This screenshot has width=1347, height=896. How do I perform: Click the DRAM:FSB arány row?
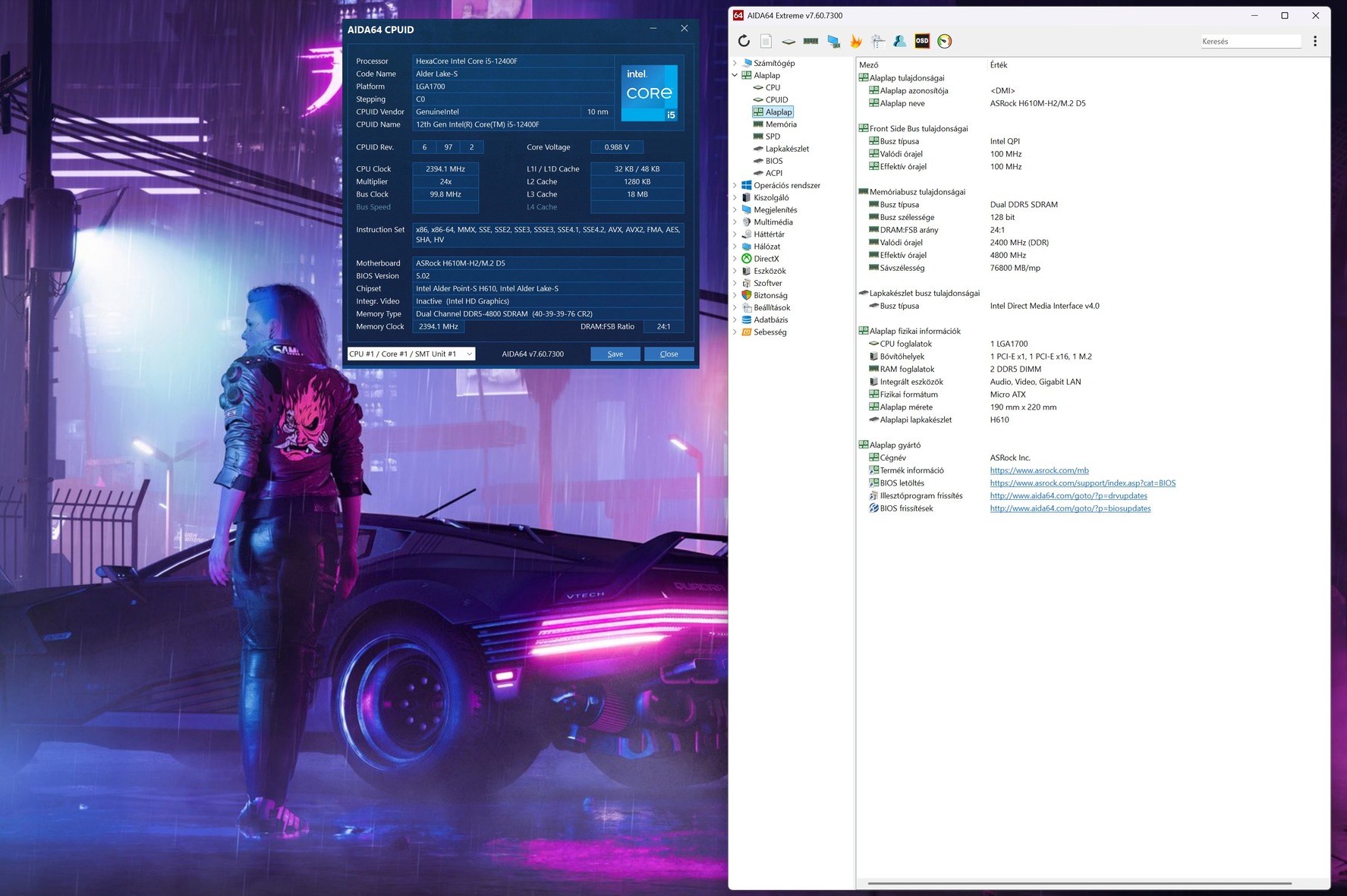(x=1093, y=230)
